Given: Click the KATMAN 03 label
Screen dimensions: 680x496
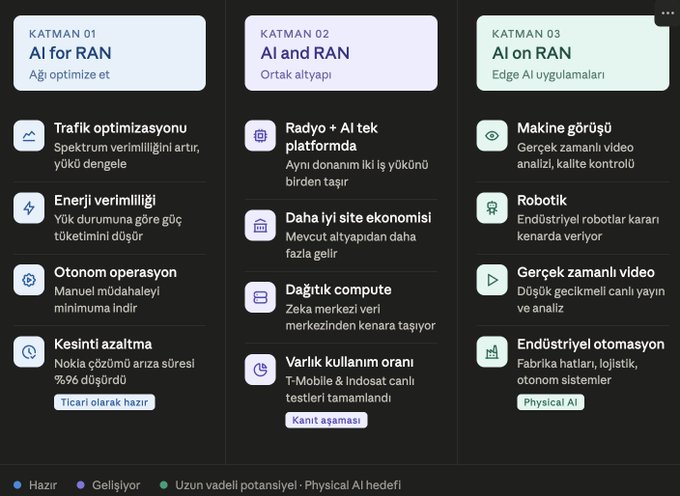Looking at the screenshot, I should pyautogui.click(x=526, y=34).
